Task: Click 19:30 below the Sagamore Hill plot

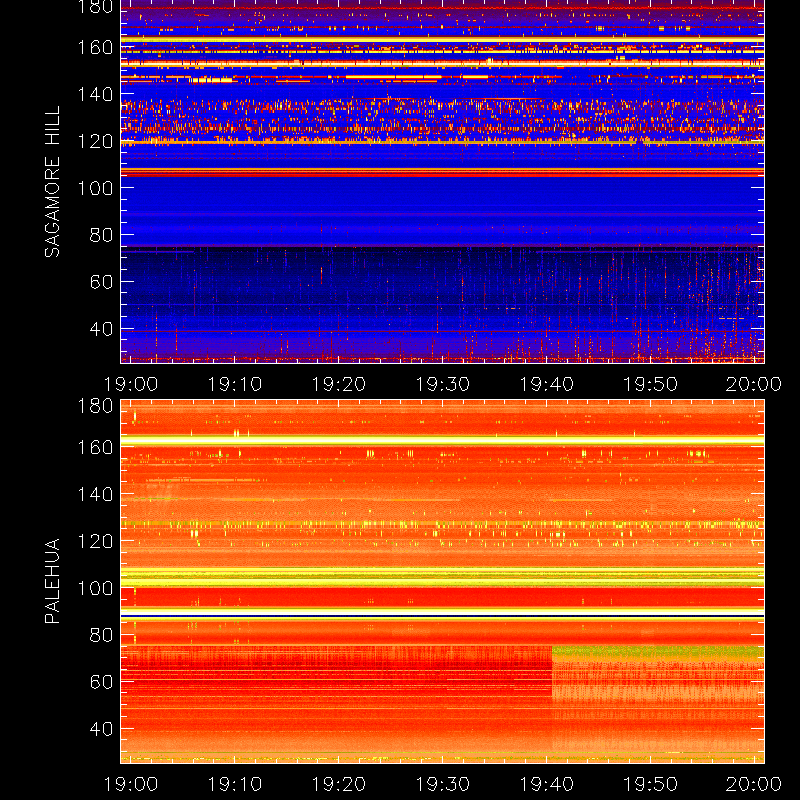Action: (442, 384)
